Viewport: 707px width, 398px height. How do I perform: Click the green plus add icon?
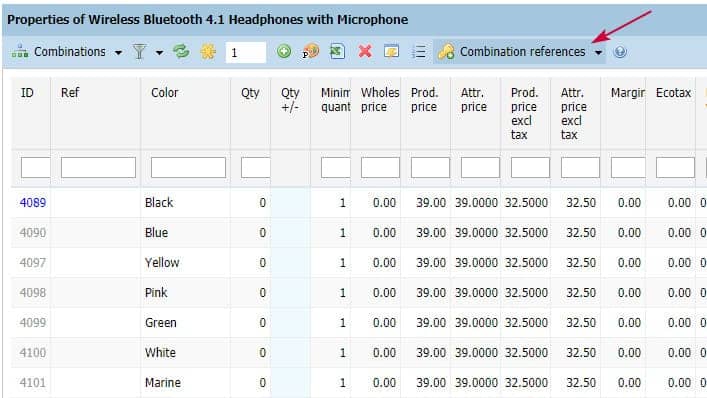point(284,51)
